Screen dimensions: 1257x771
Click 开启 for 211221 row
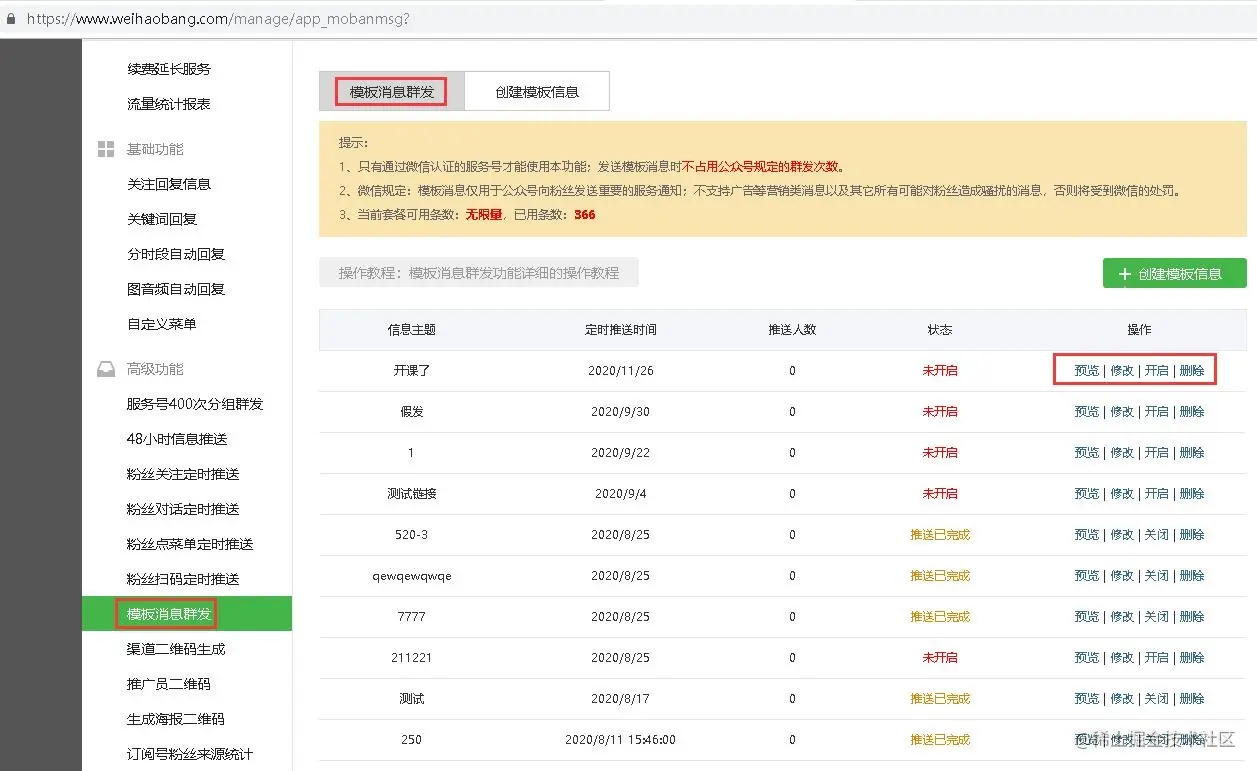point(1157,657)
